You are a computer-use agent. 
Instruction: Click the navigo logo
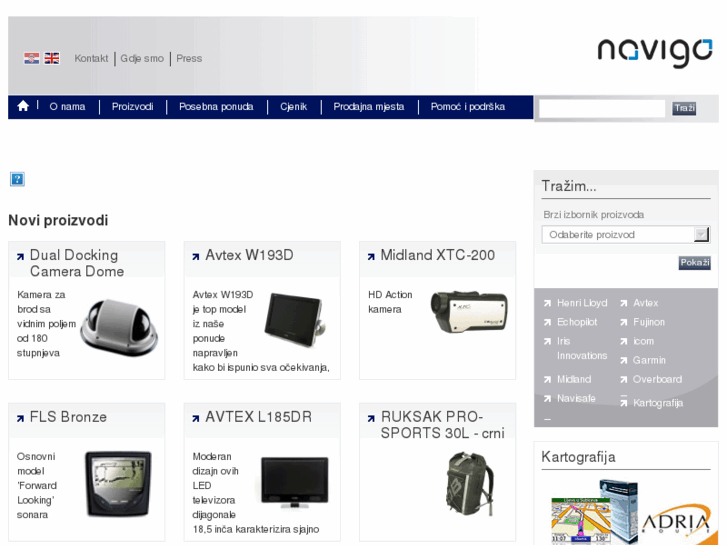(x=655, y=53)
